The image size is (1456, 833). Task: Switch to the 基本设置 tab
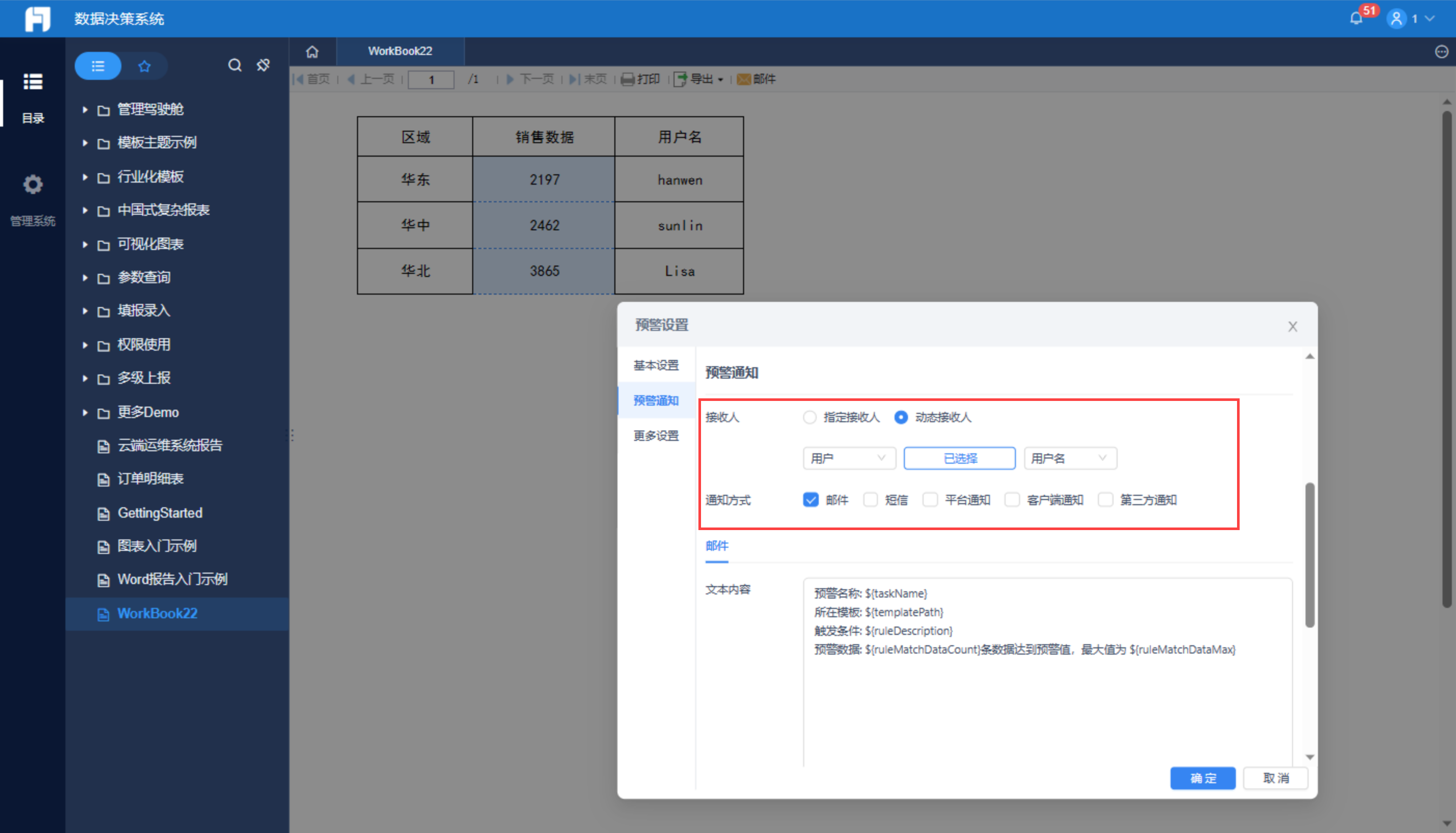(x=656, y=365)
